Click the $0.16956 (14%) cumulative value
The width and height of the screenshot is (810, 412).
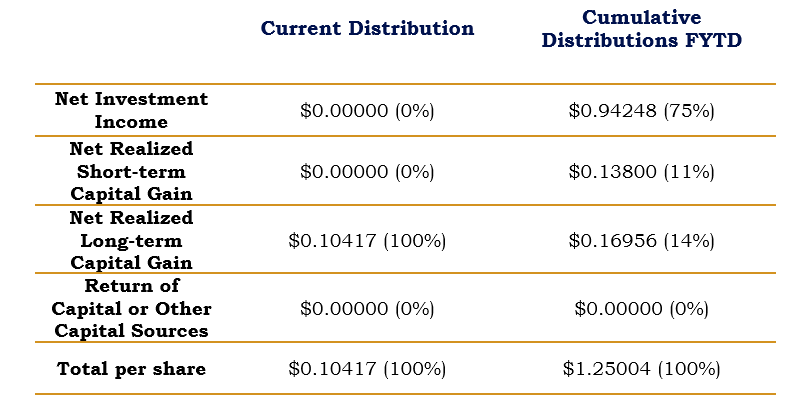tap(642, 241)
